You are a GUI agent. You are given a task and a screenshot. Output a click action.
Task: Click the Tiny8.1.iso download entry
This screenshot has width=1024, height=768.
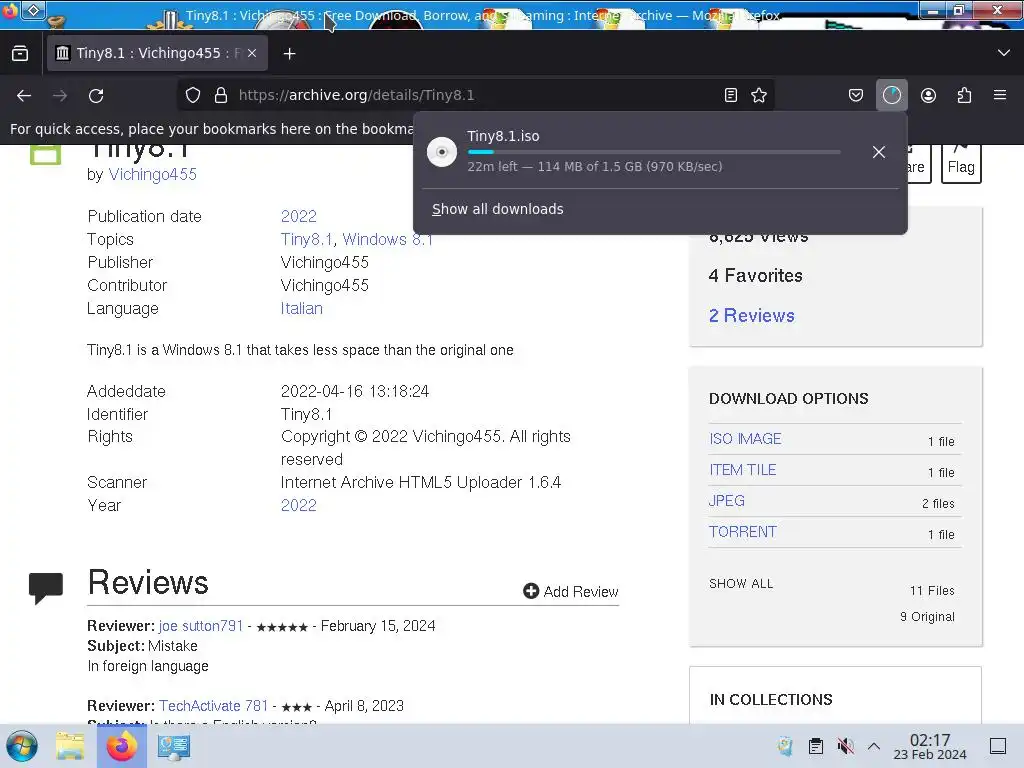(x=660, y=152)
